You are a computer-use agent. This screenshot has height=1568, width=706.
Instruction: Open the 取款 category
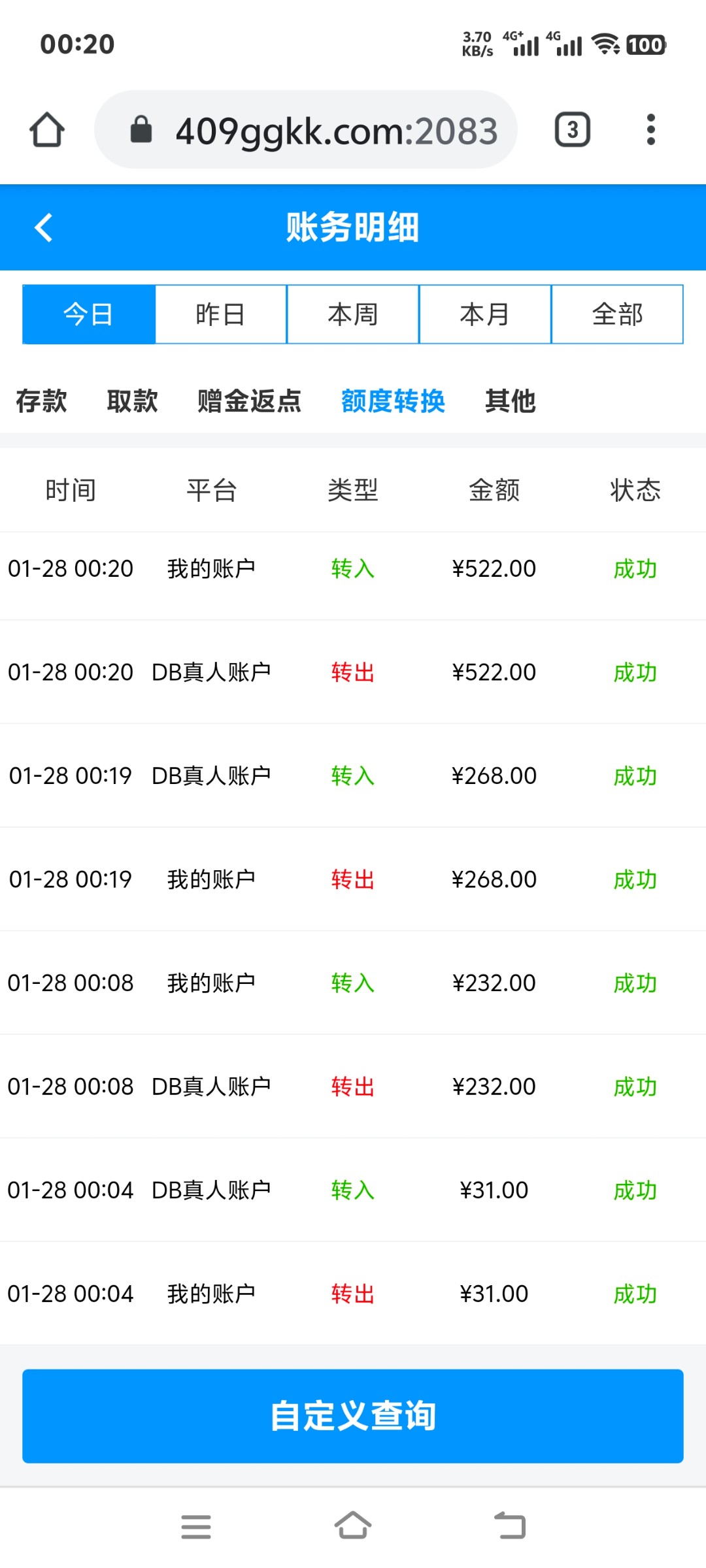[x=132, y=400]
